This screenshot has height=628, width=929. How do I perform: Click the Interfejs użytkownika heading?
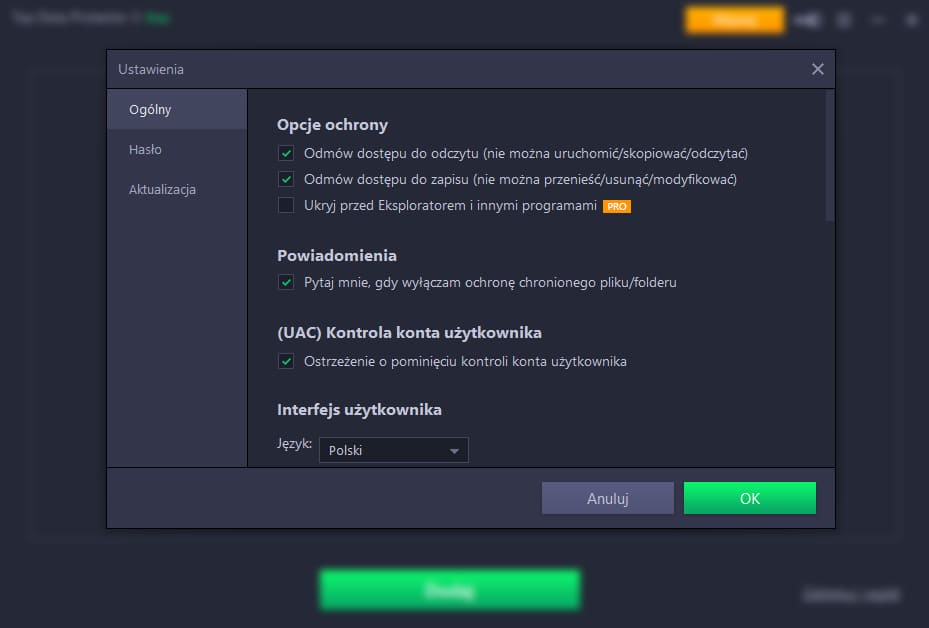(x=360, y=410)
